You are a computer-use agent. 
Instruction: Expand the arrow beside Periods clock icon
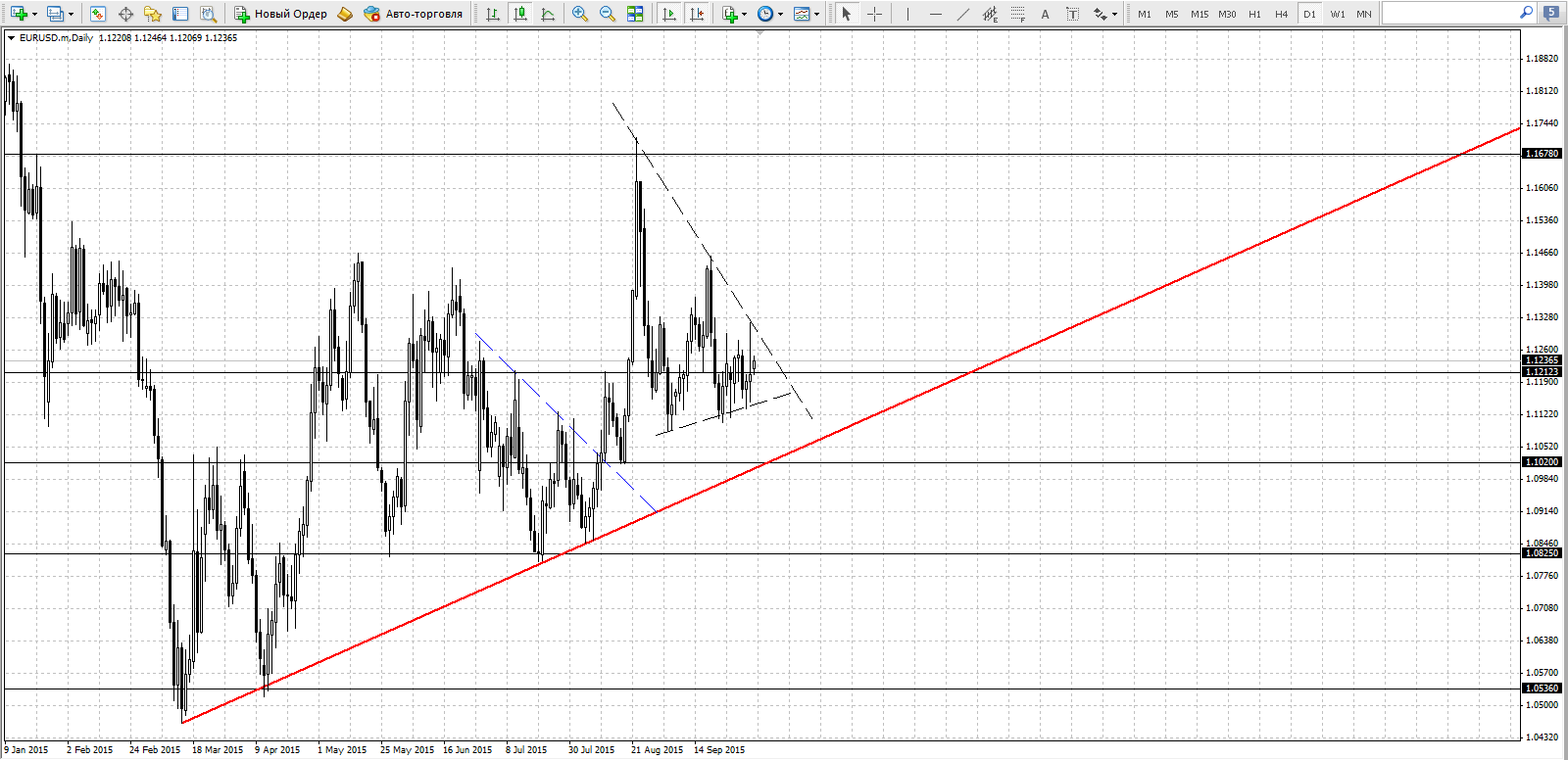coord(781,14)
